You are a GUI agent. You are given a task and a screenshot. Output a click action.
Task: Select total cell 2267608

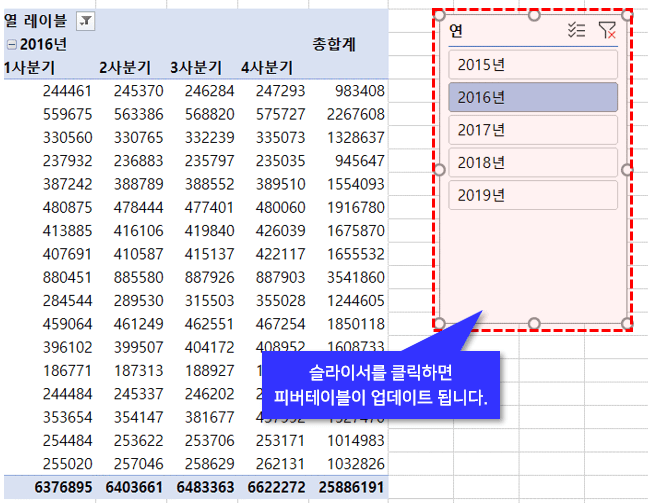pyautogui.click(x=356, y=114)
